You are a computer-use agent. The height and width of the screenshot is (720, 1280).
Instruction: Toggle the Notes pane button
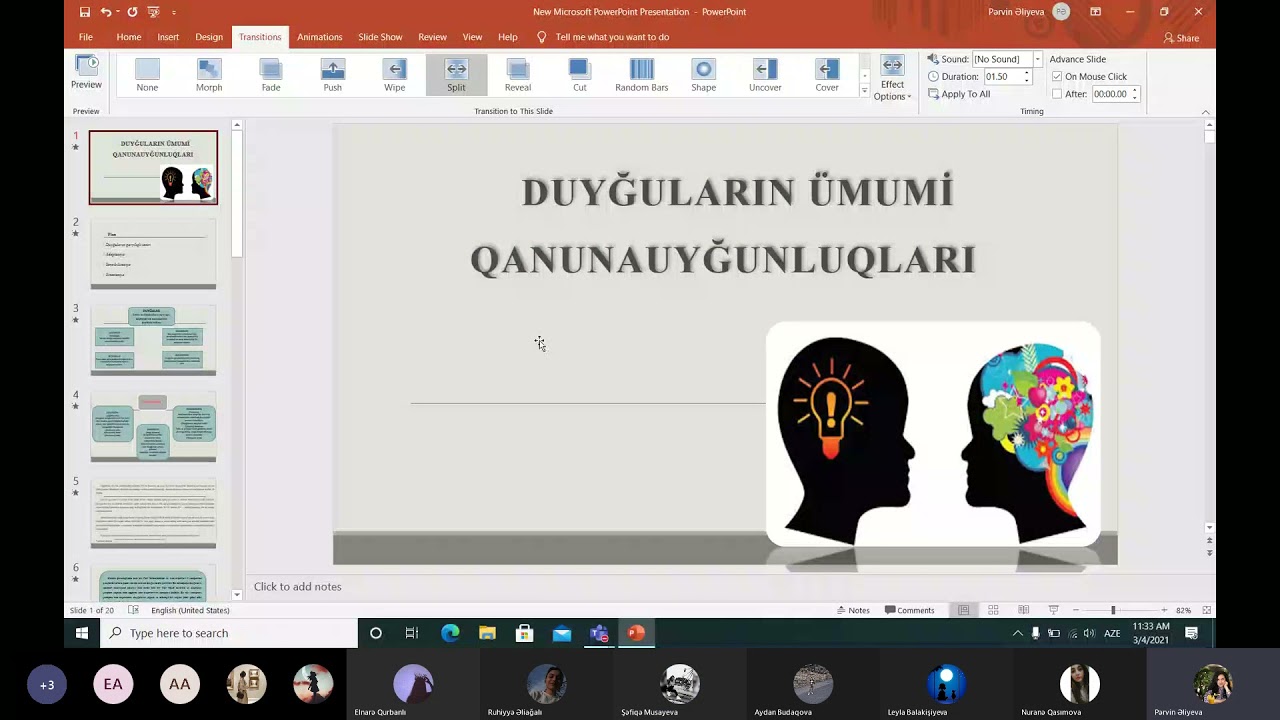[852, 610]
